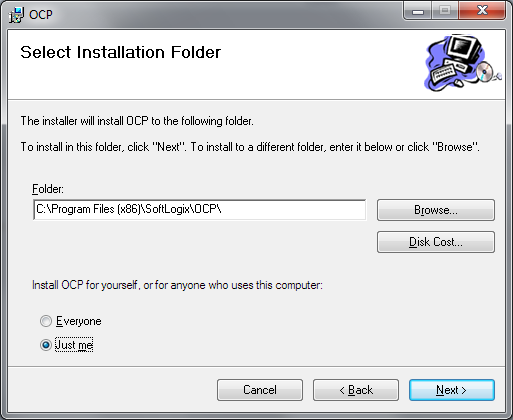Viewport: 513px width, 420px height.
Task: Proceed with the Next button
Action: coord(452,390)
